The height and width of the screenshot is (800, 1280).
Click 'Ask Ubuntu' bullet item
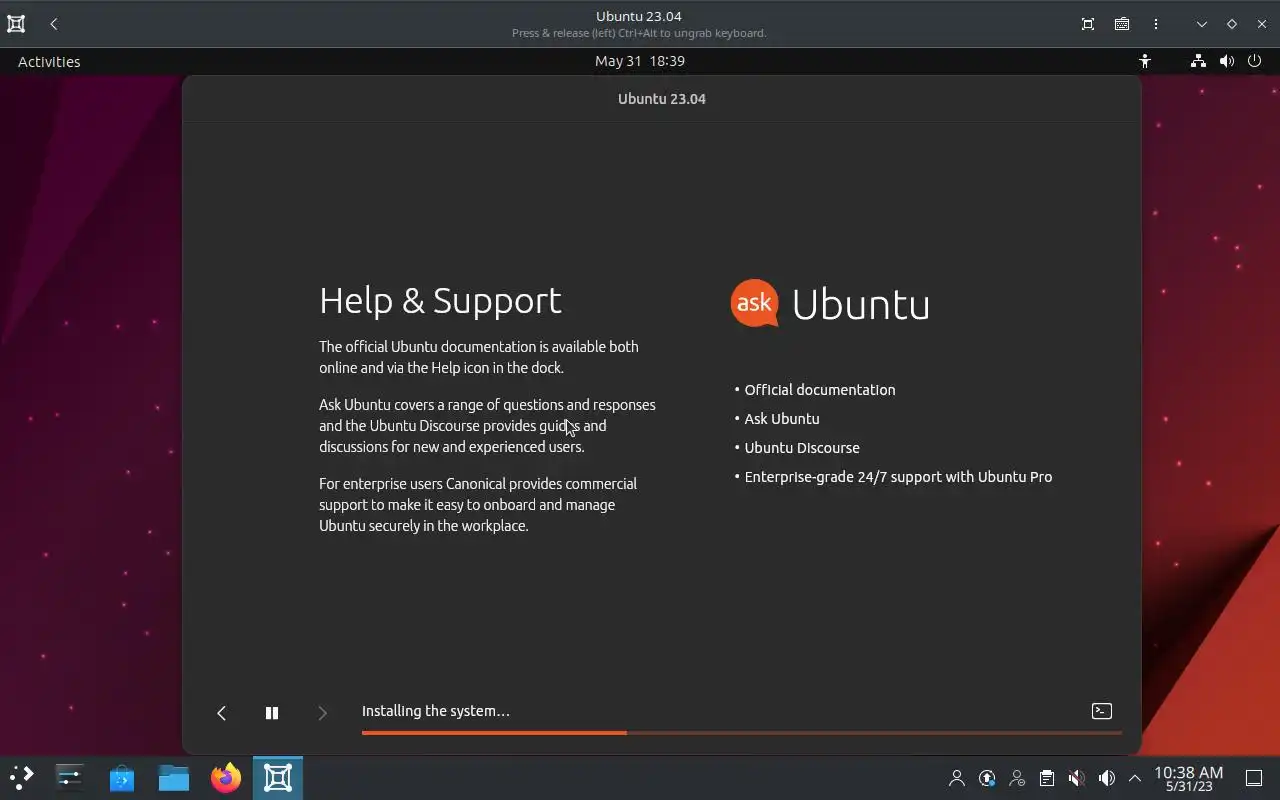coord(782,419)
